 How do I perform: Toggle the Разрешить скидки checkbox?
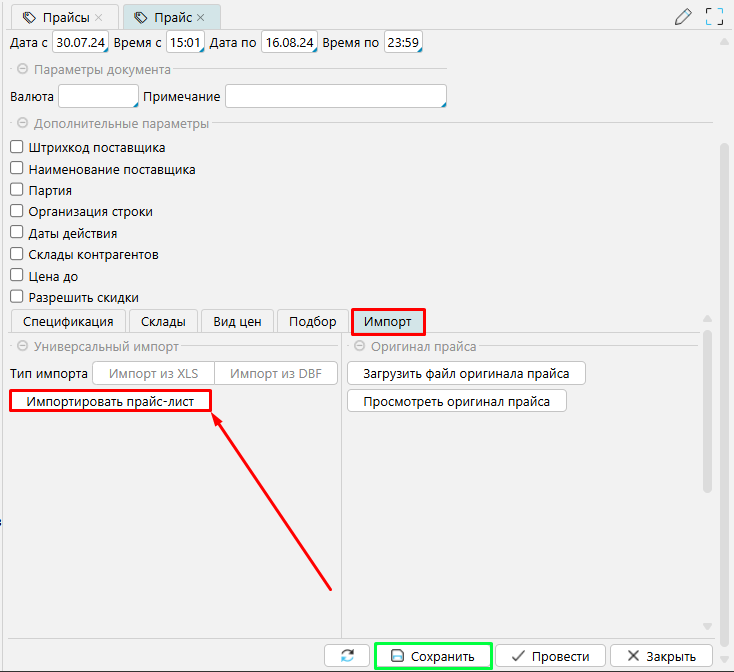(16, 297)
